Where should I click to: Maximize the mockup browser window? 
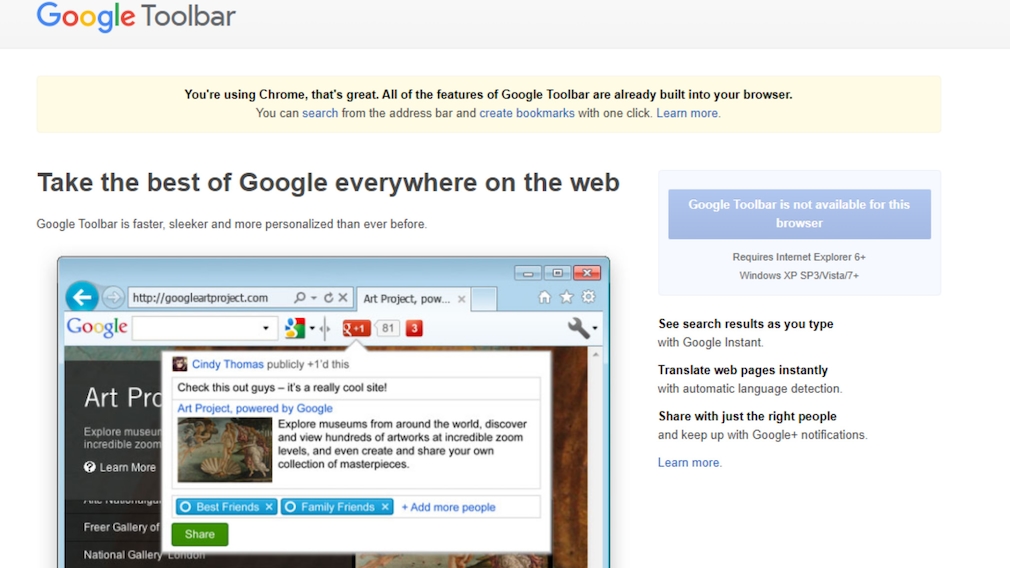tap(557, 273)
